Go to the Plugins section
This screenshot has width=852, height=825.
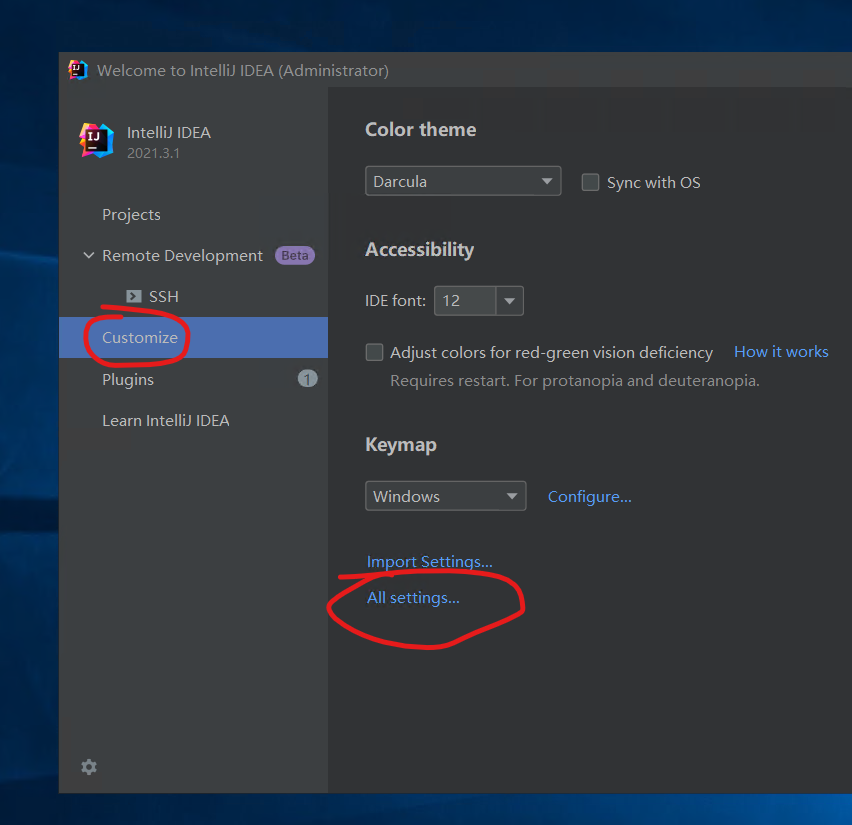click(x=128, y=379)
